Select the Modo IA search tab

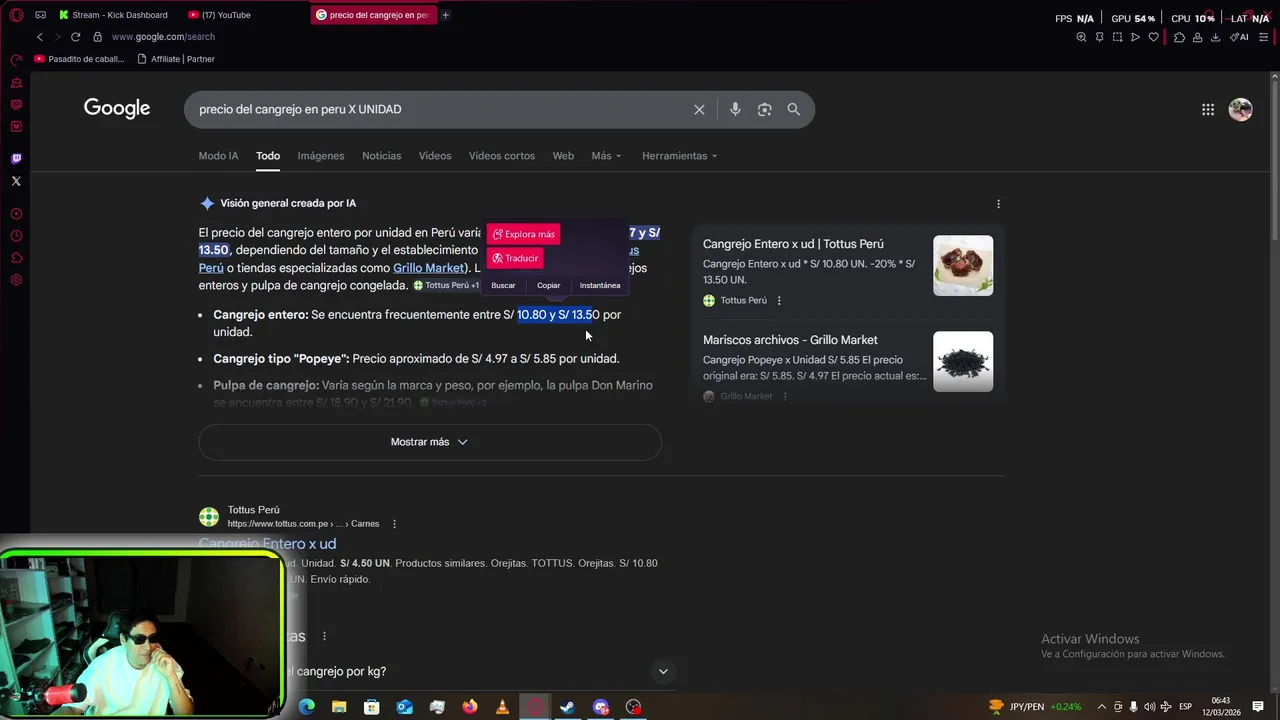[218, 156]
